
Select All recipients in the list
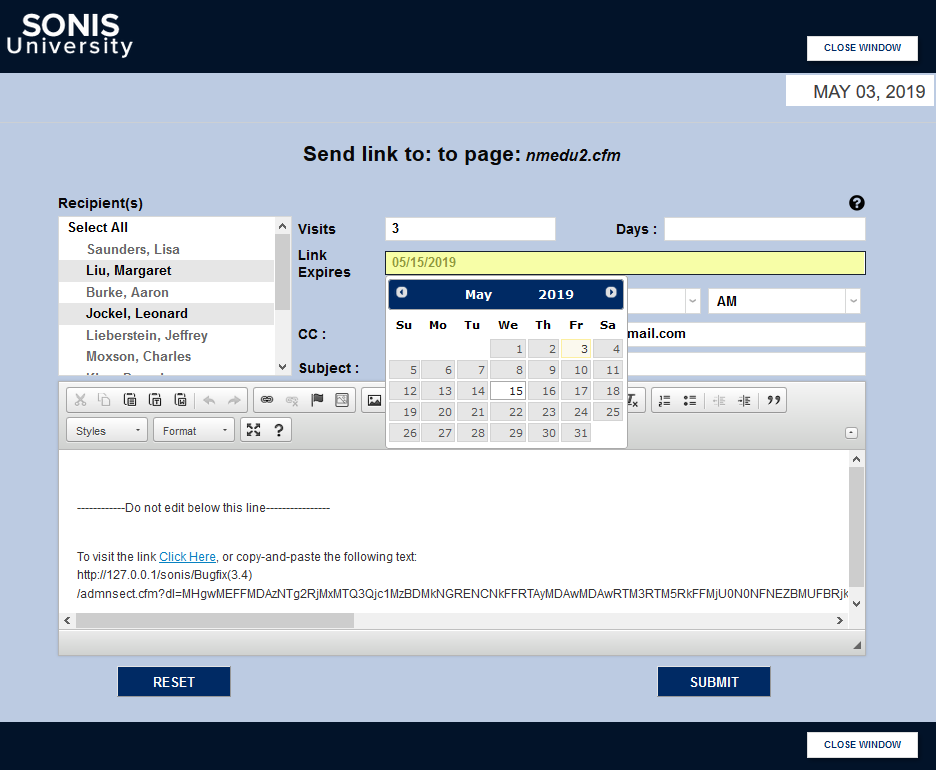click(98, 227)
